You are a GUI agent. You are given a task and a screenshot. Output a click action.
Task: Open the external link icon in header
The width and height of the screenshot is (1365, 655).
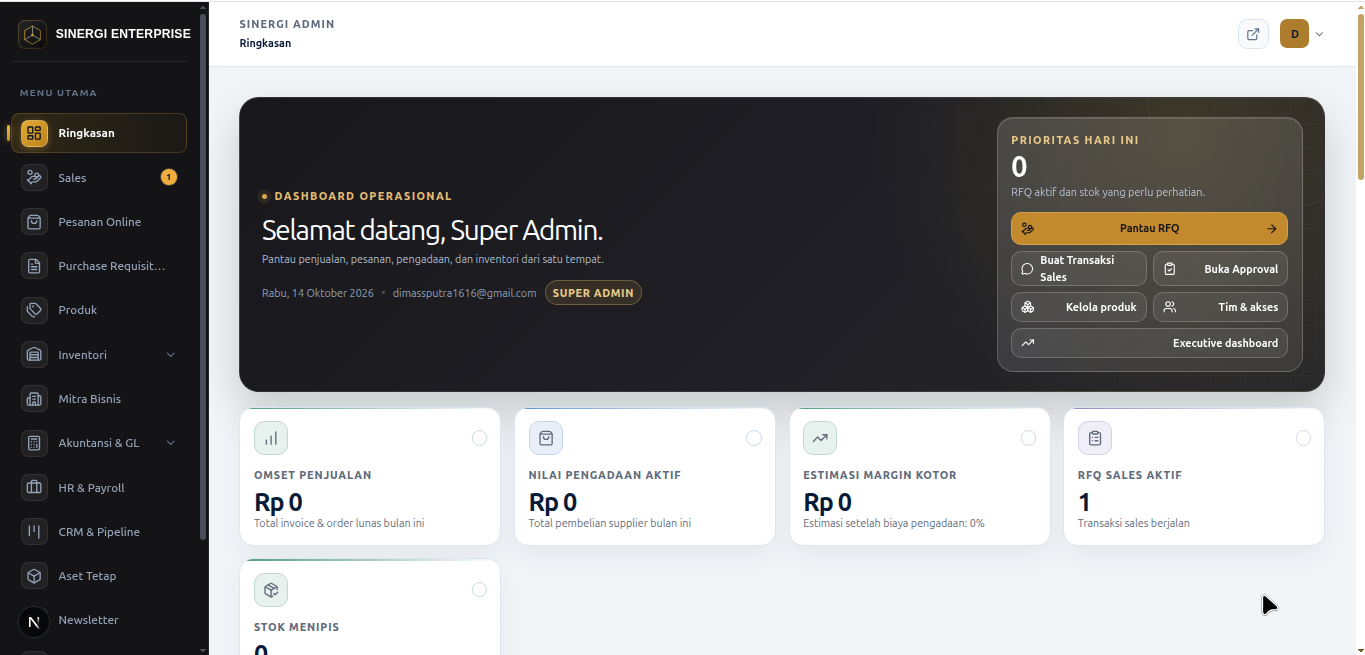[1253, 34]
